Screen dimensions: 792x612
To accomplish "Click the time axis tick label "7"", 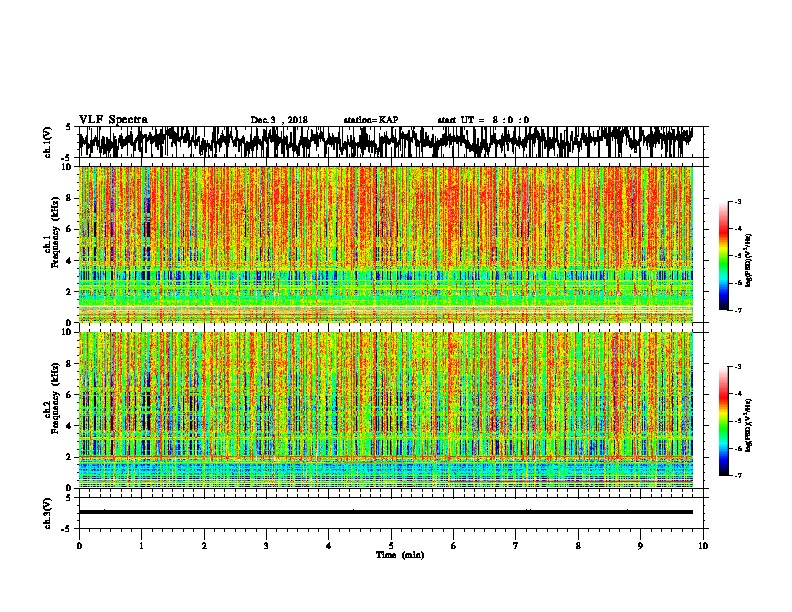I will (516, 546).
